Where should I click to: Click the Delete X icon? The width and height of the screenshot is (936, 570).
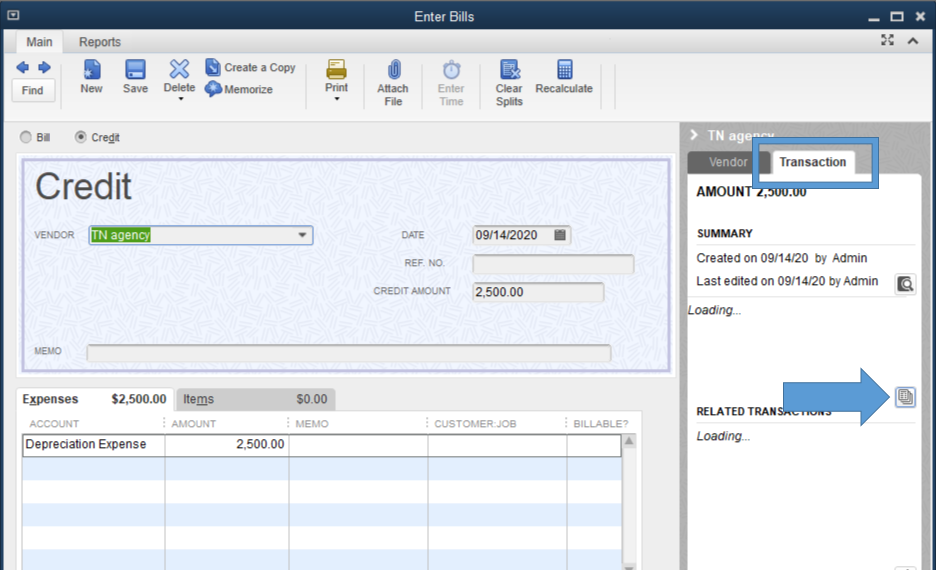click(x=179, y=69)
